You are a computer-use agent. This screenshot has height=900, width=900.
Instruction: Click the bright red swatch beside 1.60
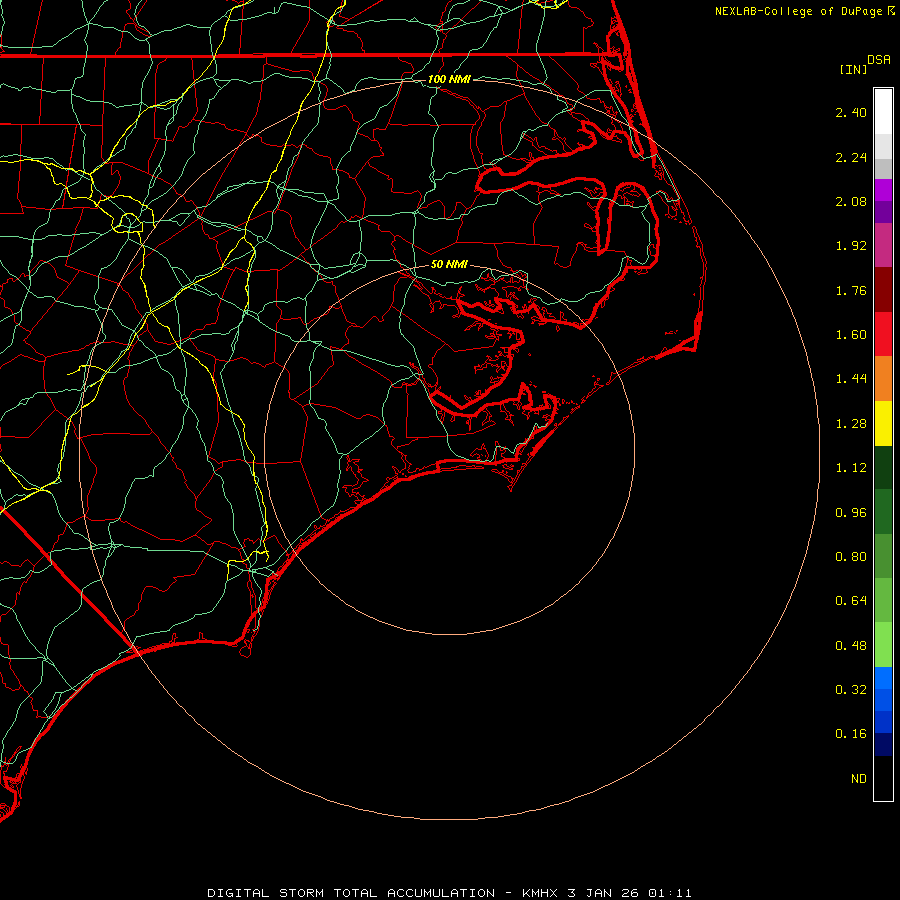(883, 334)
